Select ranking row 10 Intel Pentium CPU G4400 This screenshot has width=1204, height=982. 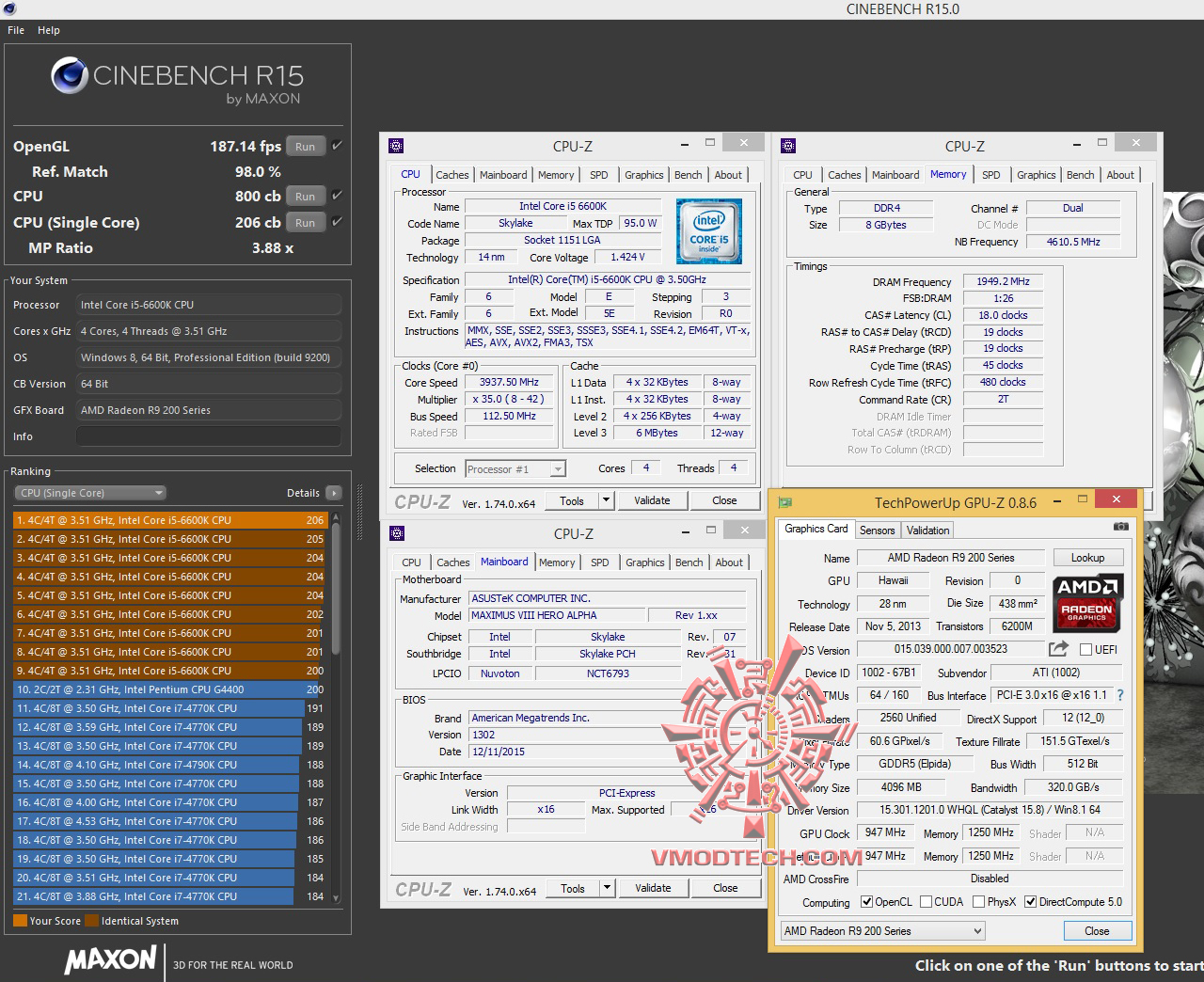[169, 689]
